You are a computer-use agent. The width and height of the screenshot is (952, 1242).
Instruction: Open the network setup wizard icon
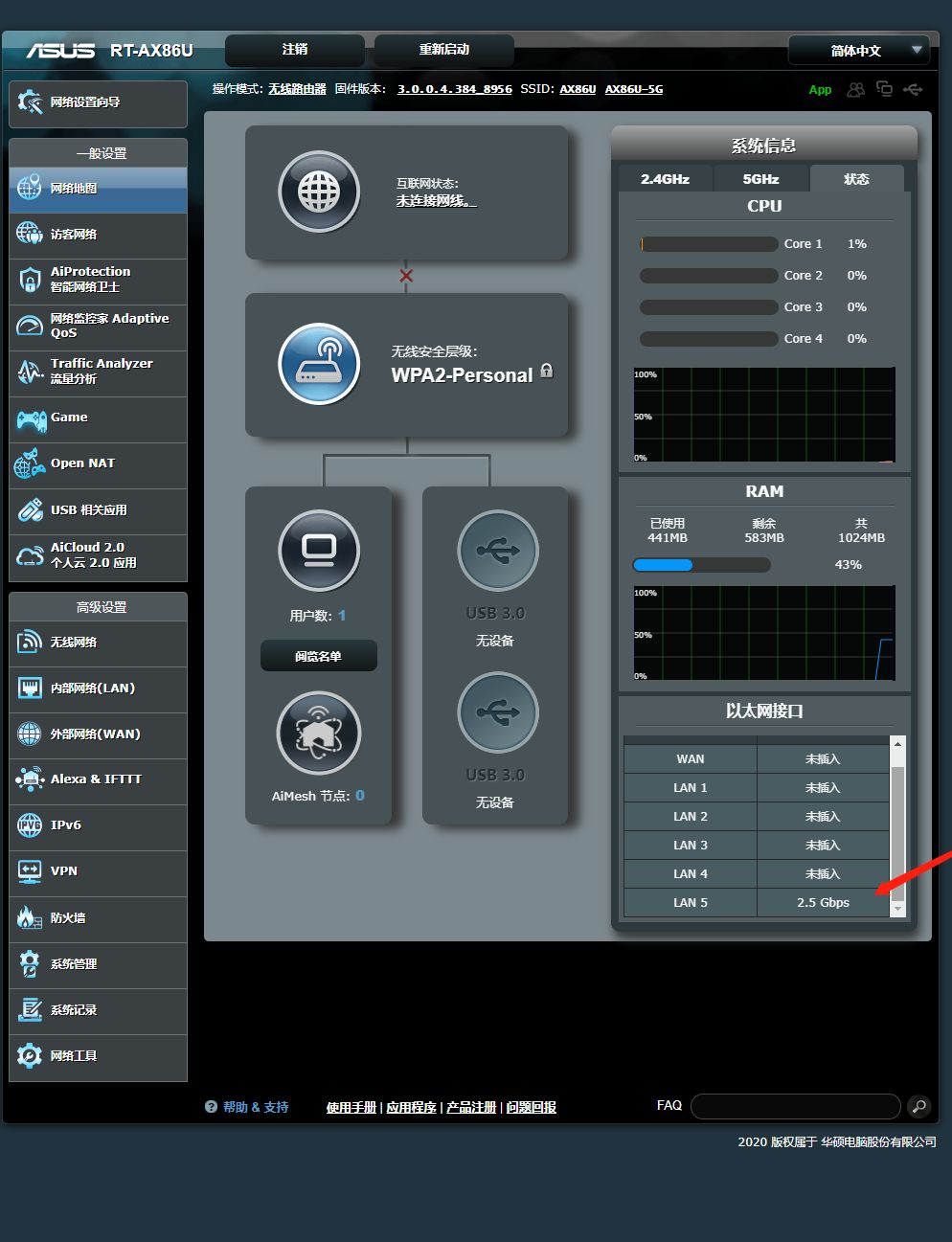30,102
